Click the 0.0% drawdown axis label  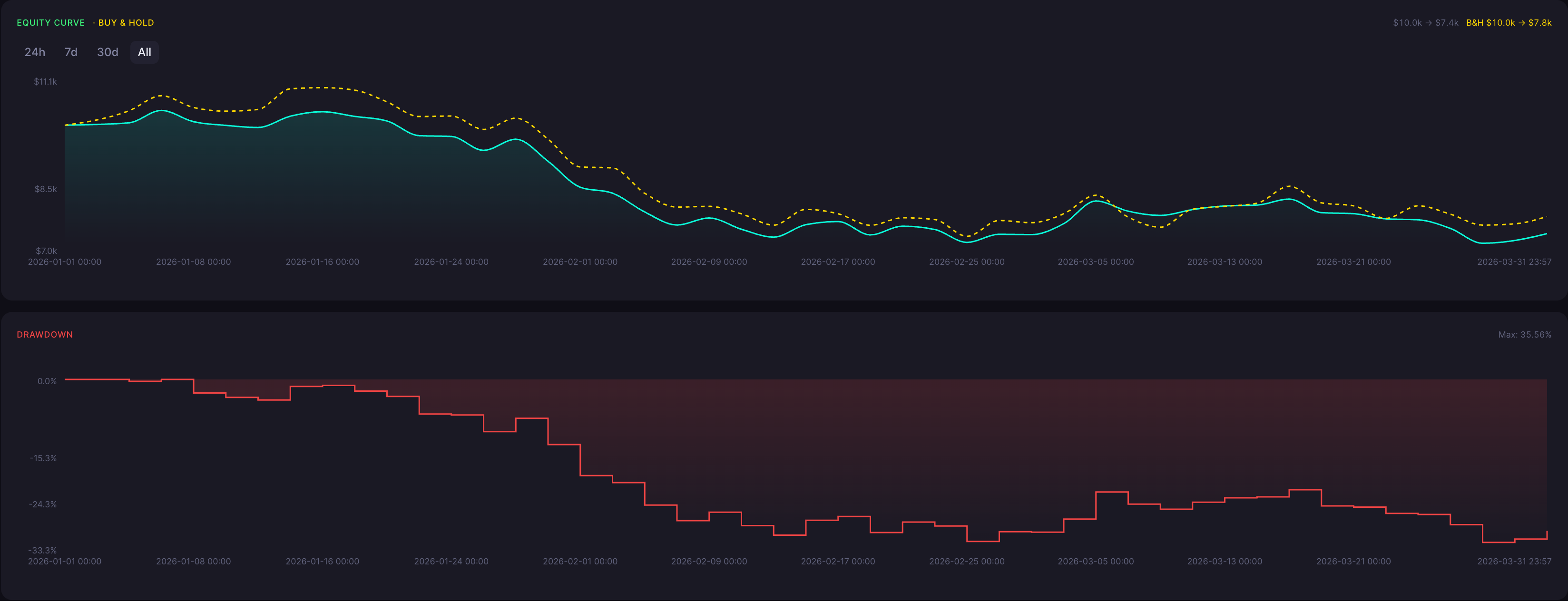[47, 381]
